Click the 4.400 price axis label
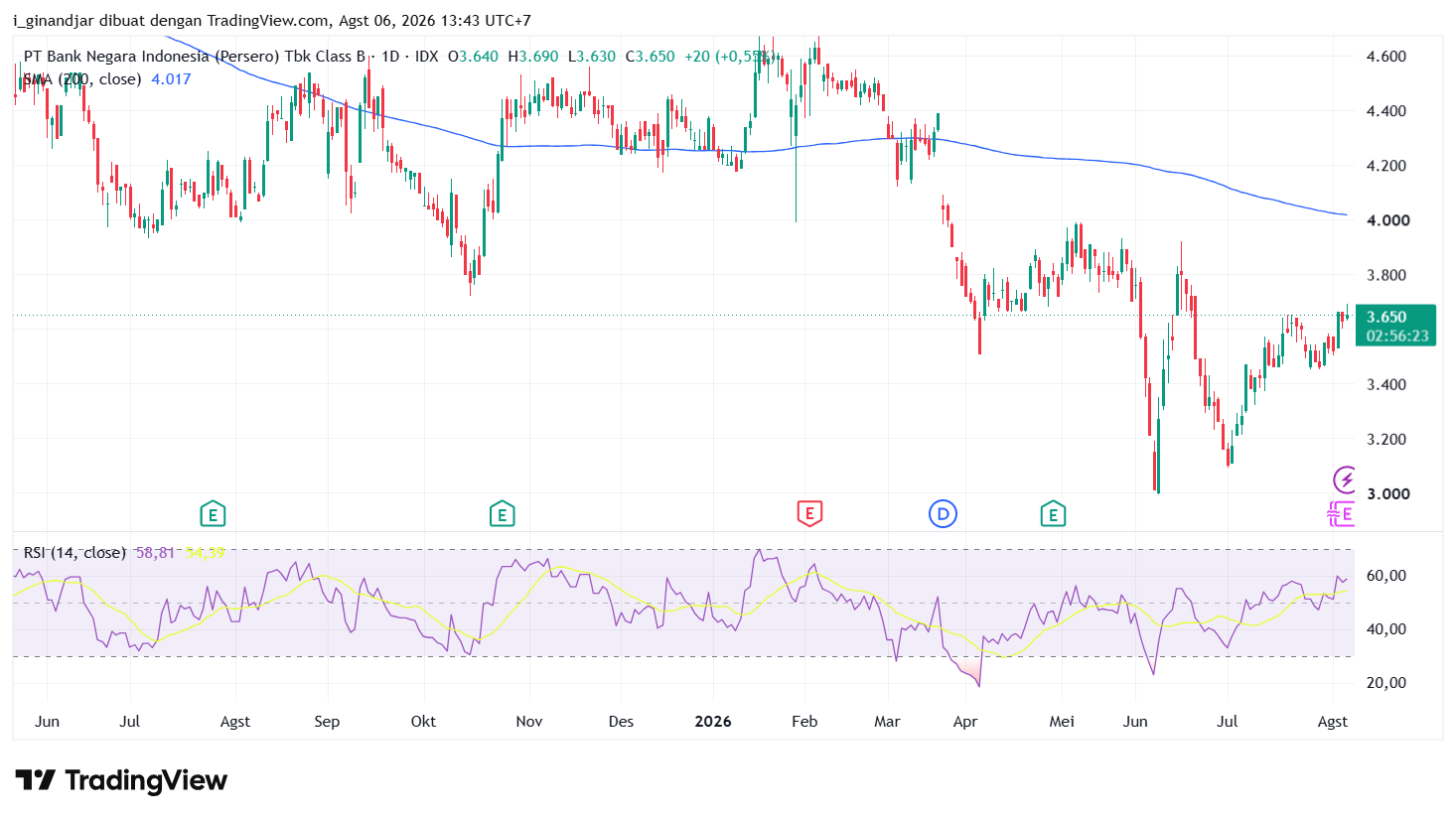The image size is (1456, 820). [1386, 111]
